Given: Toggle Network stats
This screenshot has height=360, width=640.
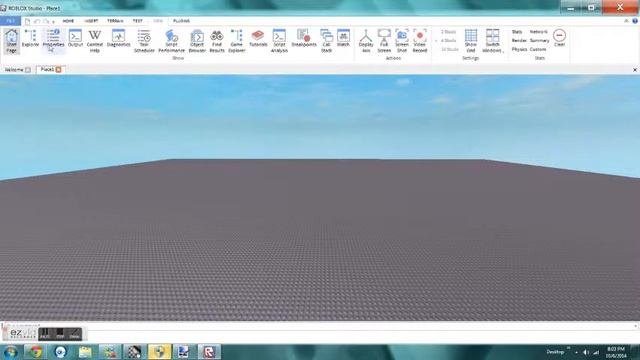Looking at the screenshot, I should [539, 32].
